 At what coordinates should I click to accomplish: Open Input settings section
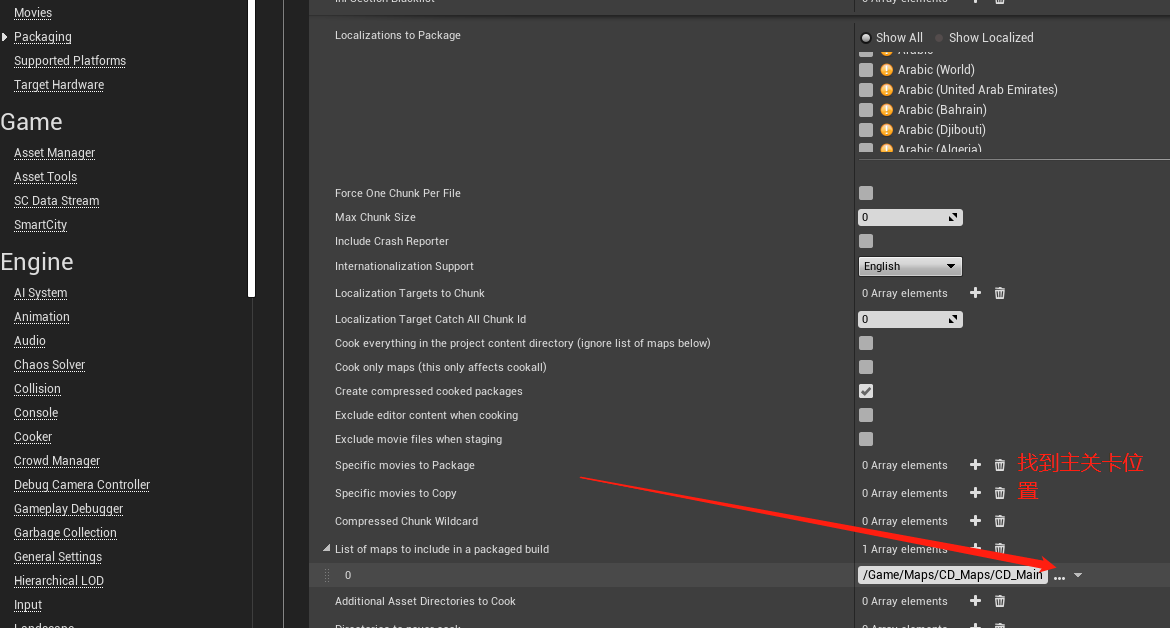(28, 605)
